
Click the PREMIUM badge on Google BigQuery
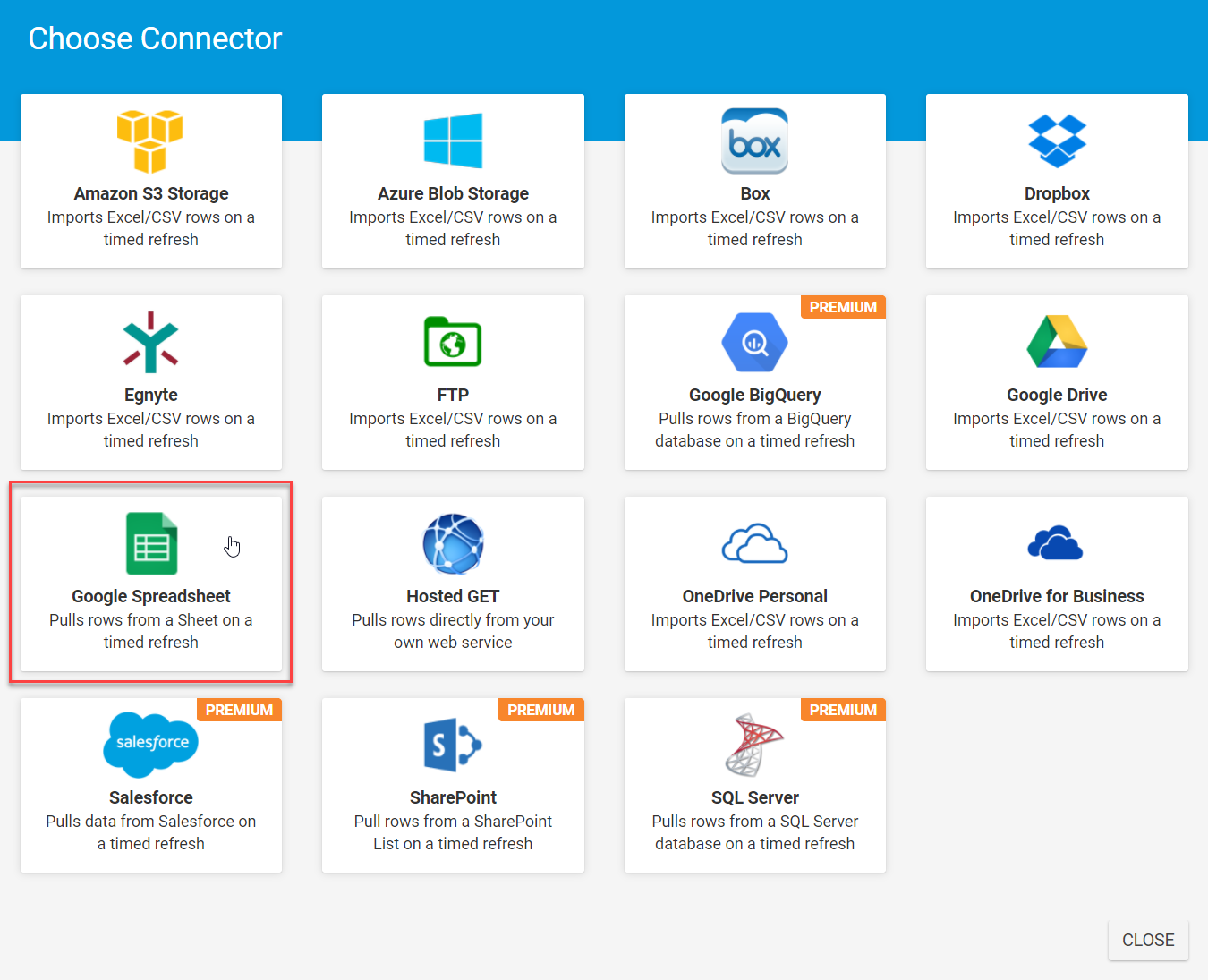coord(843,307)
